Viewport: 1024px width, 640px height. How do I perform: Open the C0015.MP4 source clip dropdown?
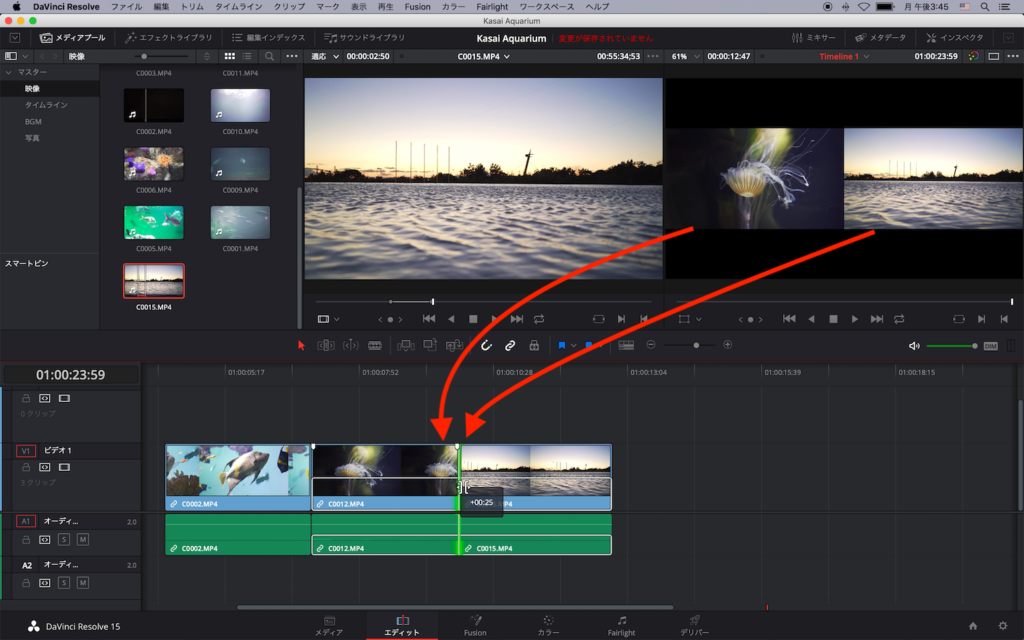[x=484, y=57]
